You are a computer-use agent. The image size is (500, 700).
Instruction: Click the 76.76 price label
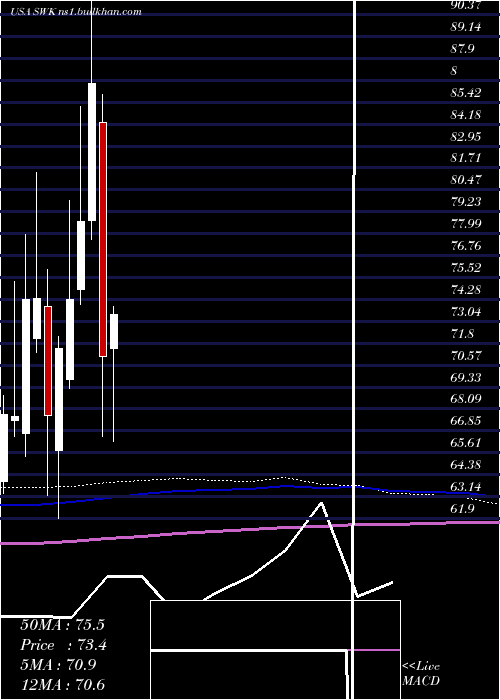[x=466, y=246]
